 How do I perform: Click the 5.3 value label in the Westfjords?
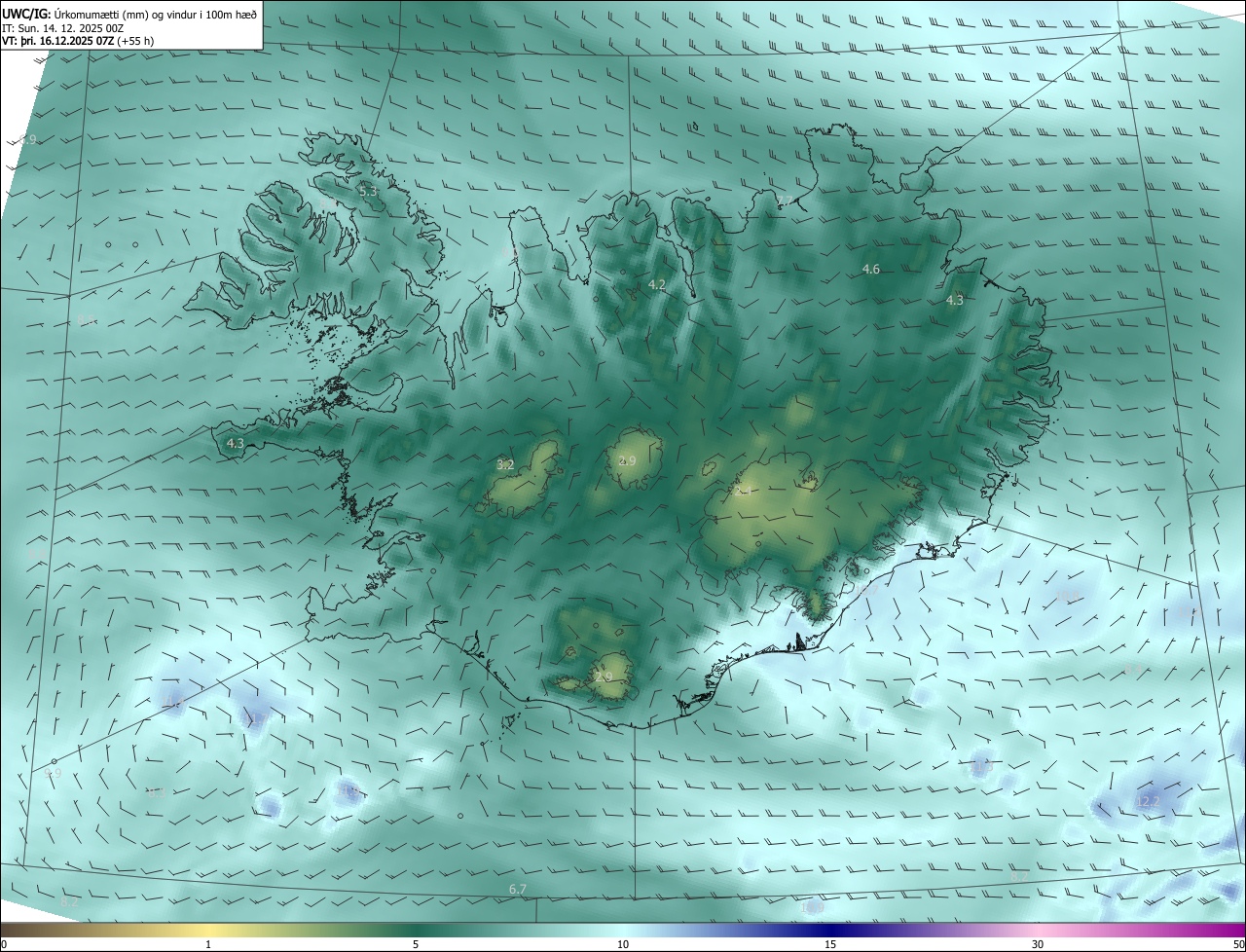coord(367,192)
